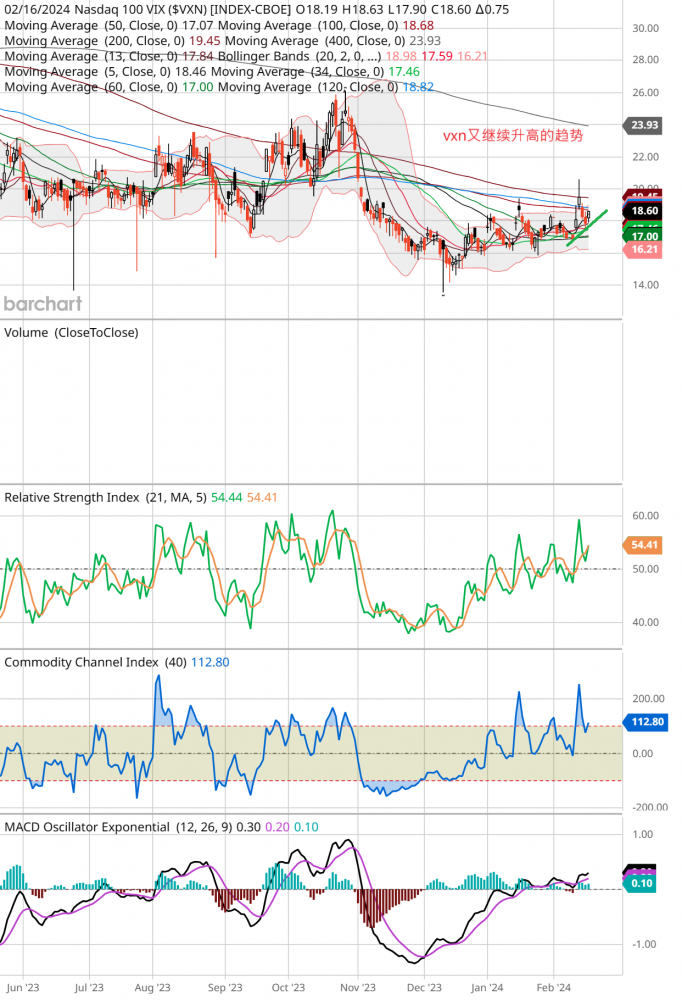Click the pink 16.21 lower-band price tag
The width and height of the screenshot is (682, 1000).
tap(643, 249)
